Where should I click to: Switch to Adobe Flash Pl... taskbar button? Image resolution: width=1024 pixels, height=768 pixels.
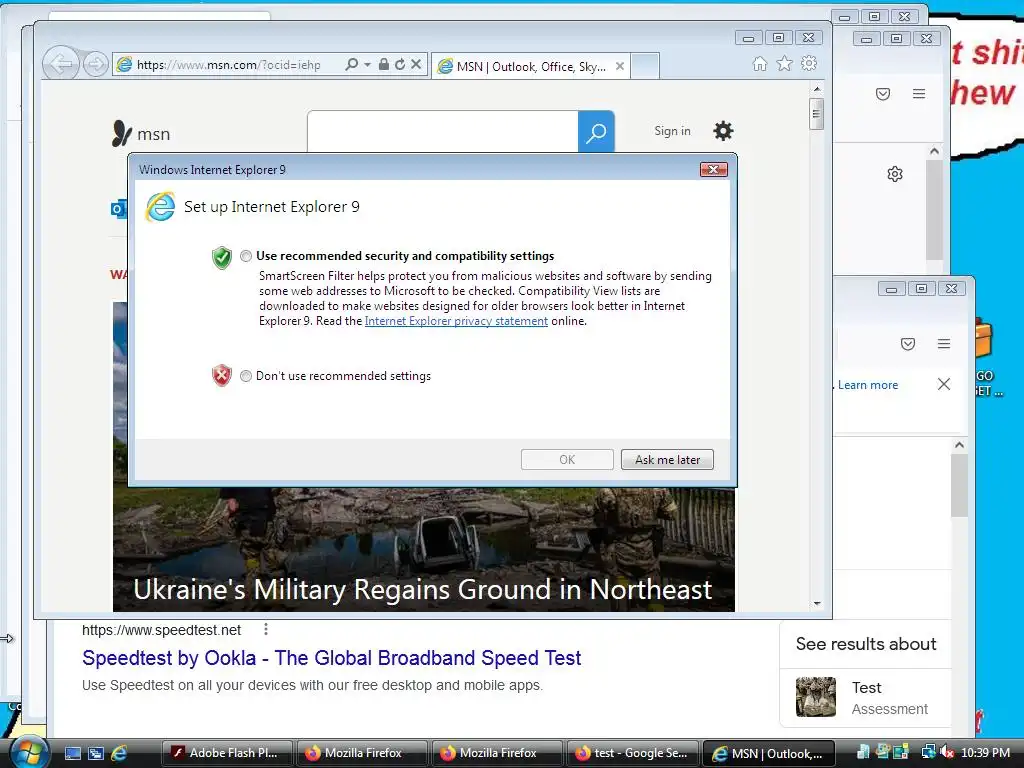click(226, 753)
